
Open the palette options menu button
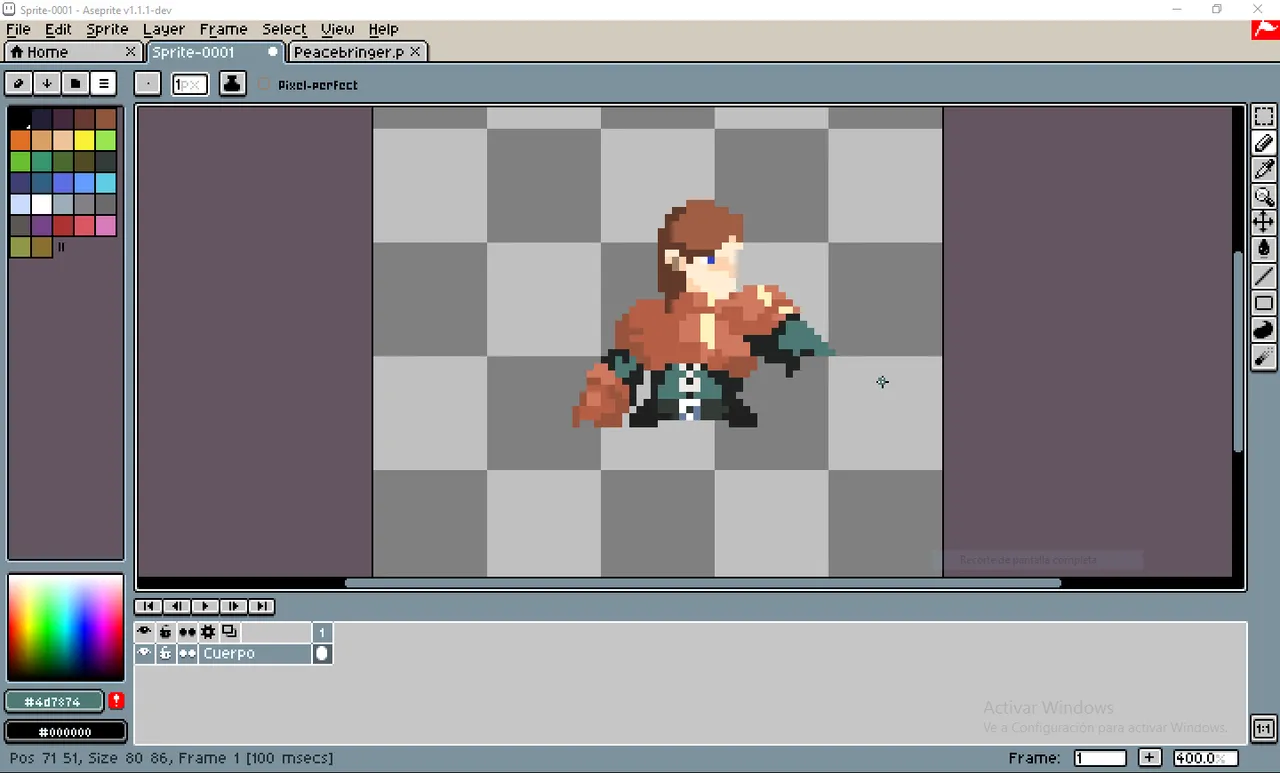tap(104, 83)
